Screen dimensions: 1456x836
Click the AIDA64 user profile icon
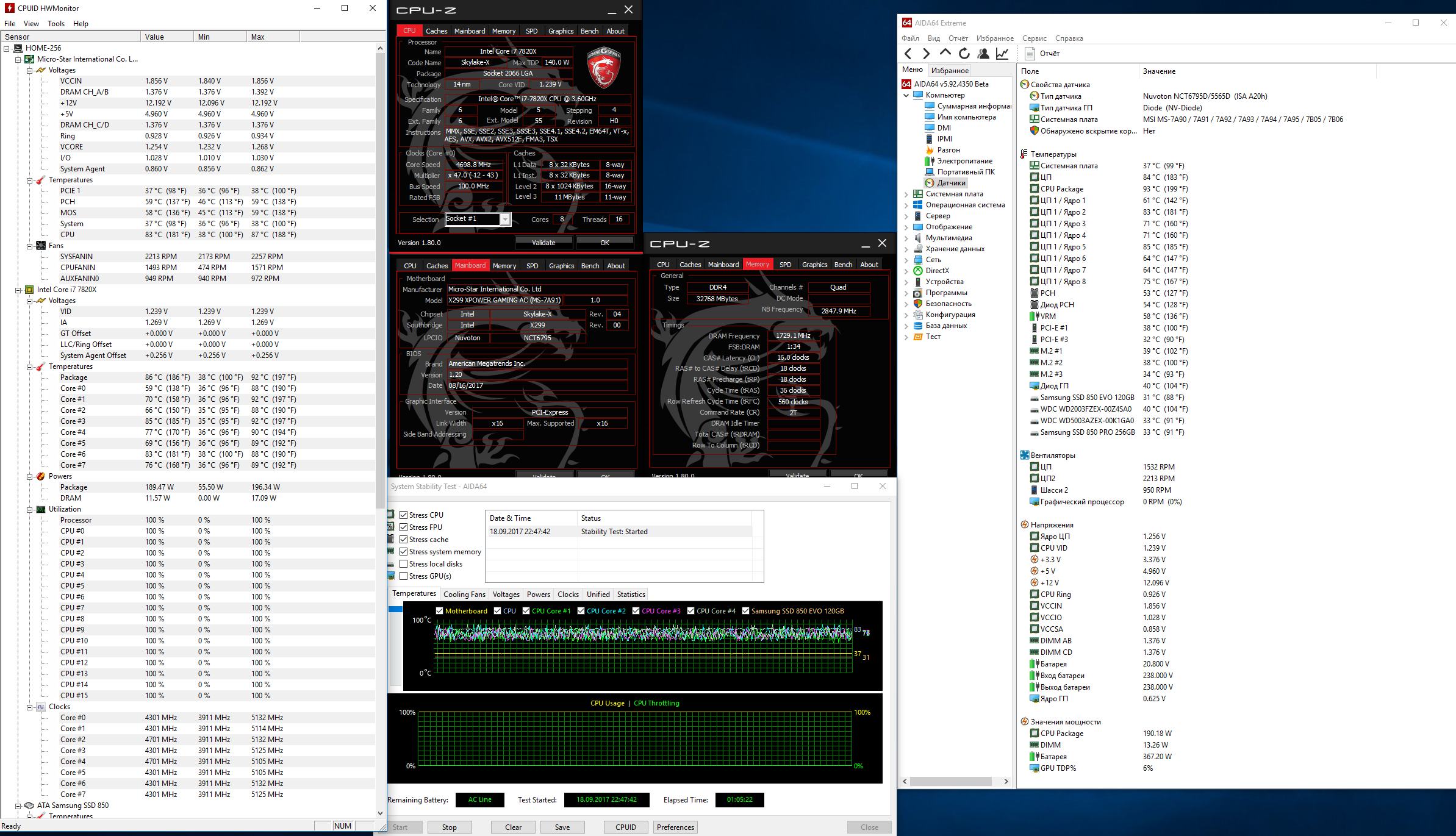point(983,54)
